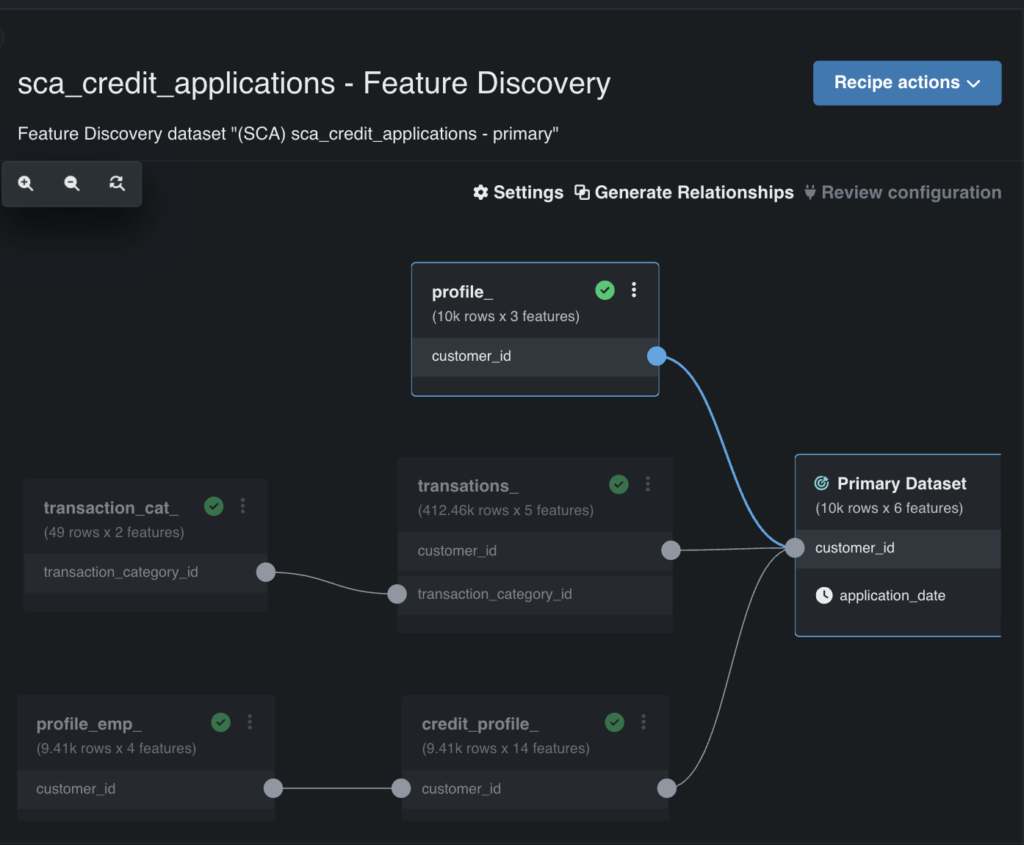Click the zoom in magnifier icon
This screenshot has width=1024, height=845.
click(x=25, y=183)
